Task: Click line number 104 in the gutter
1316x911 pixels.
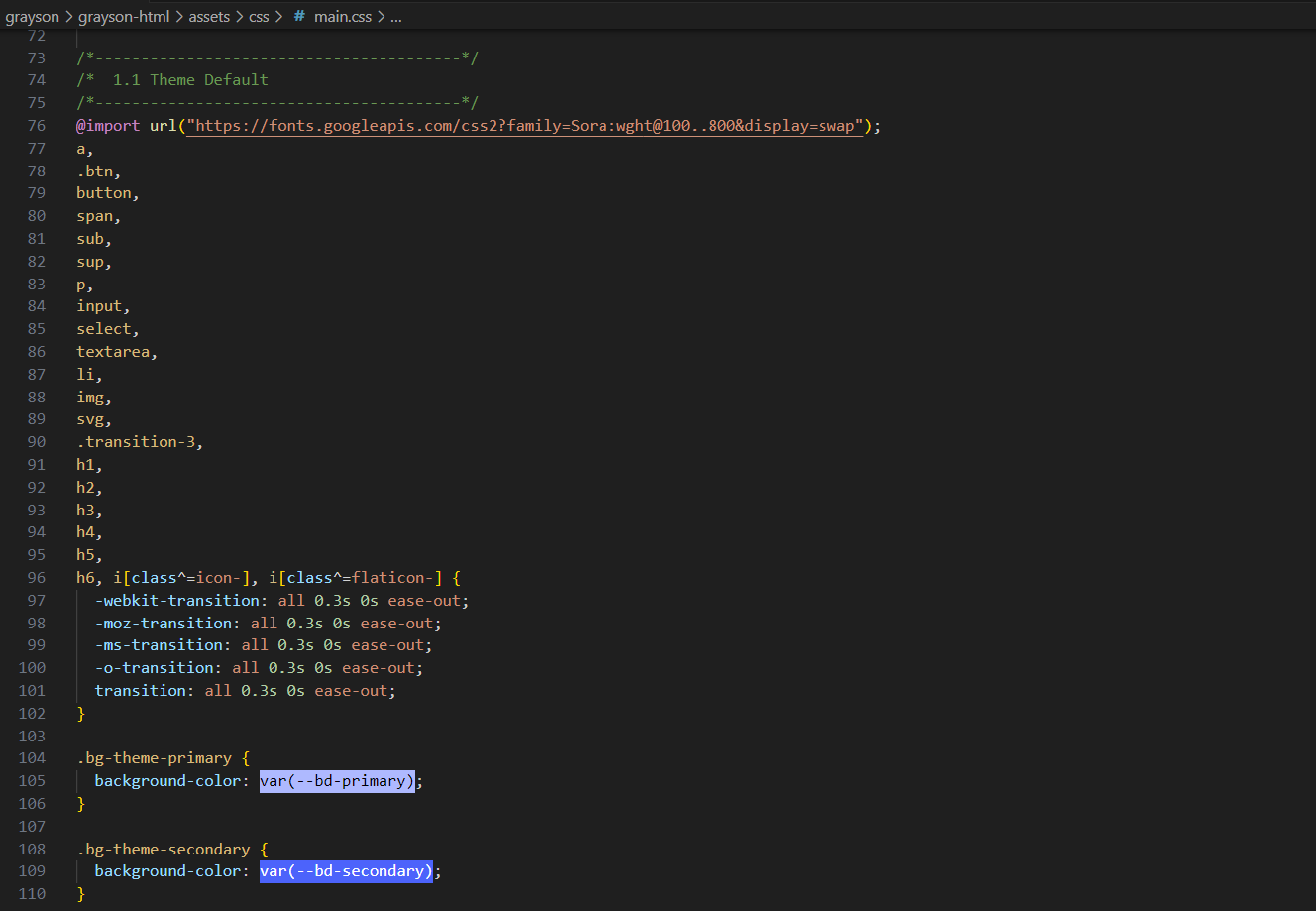Action: pyautogui.click(x=33, y=758)
